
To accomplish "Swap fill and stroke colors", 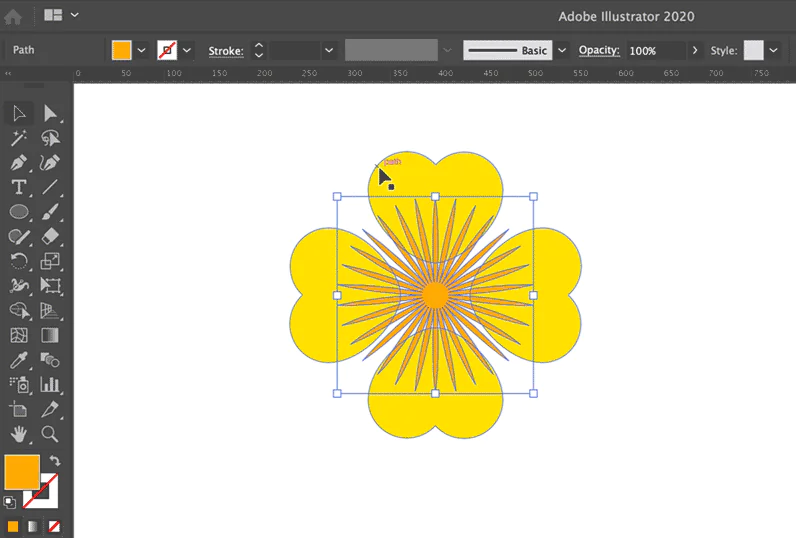I will pos(55,462).
